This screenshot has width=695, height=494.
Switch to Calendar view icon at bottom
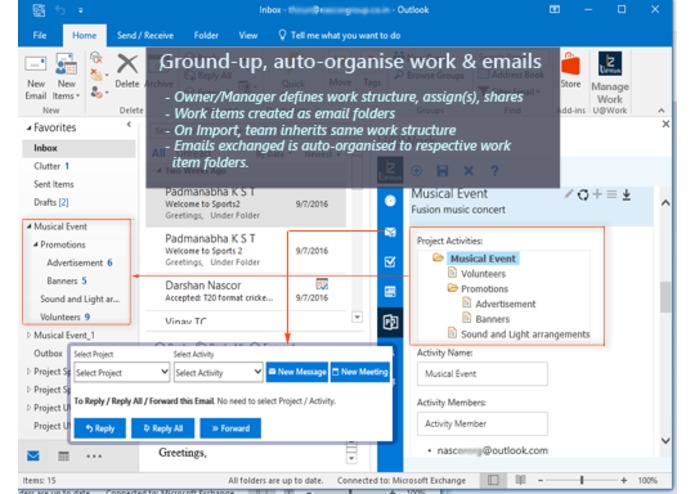(x=64, y=455)
